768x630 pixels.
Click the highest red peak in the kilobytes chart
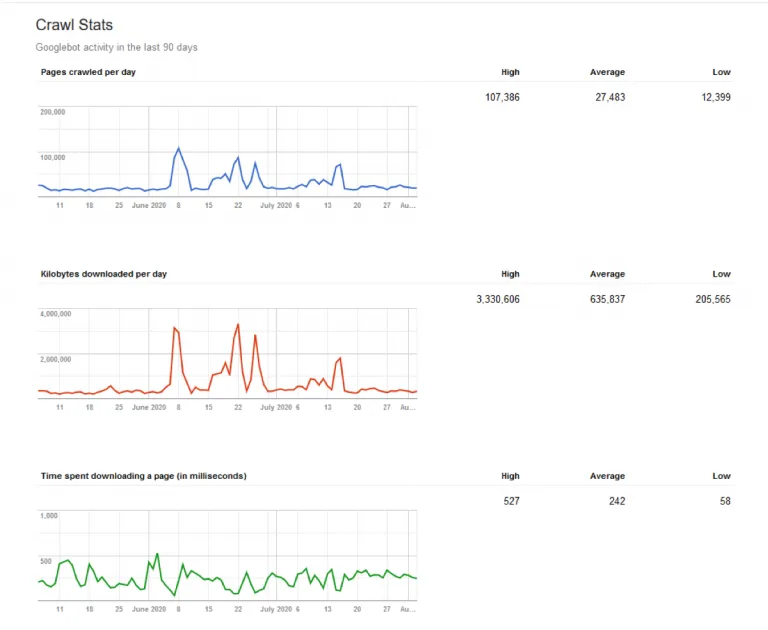click(x=238, y=324)
